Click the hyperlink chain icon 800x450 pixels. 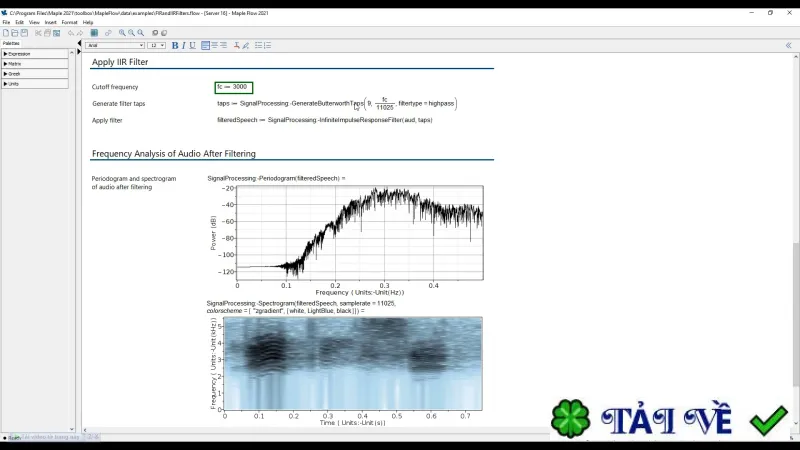(x=108, y=33)
